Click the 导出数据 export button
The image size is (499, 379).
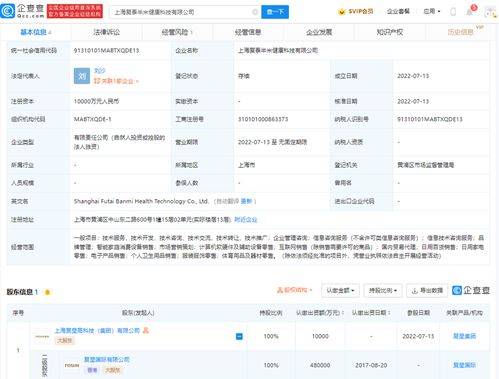(x=427, y=291)
